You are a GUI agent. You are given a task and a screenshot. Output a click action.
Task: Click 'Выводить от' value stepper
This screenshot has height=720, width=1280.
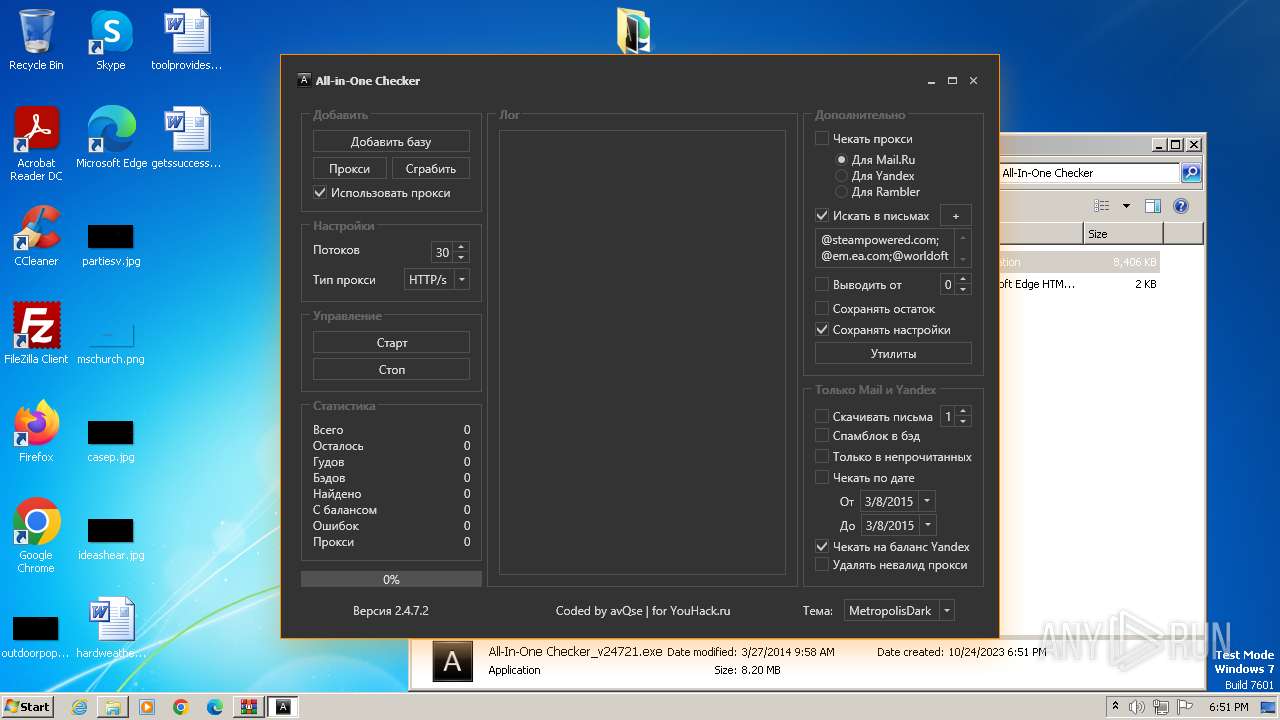coord(963,285)
